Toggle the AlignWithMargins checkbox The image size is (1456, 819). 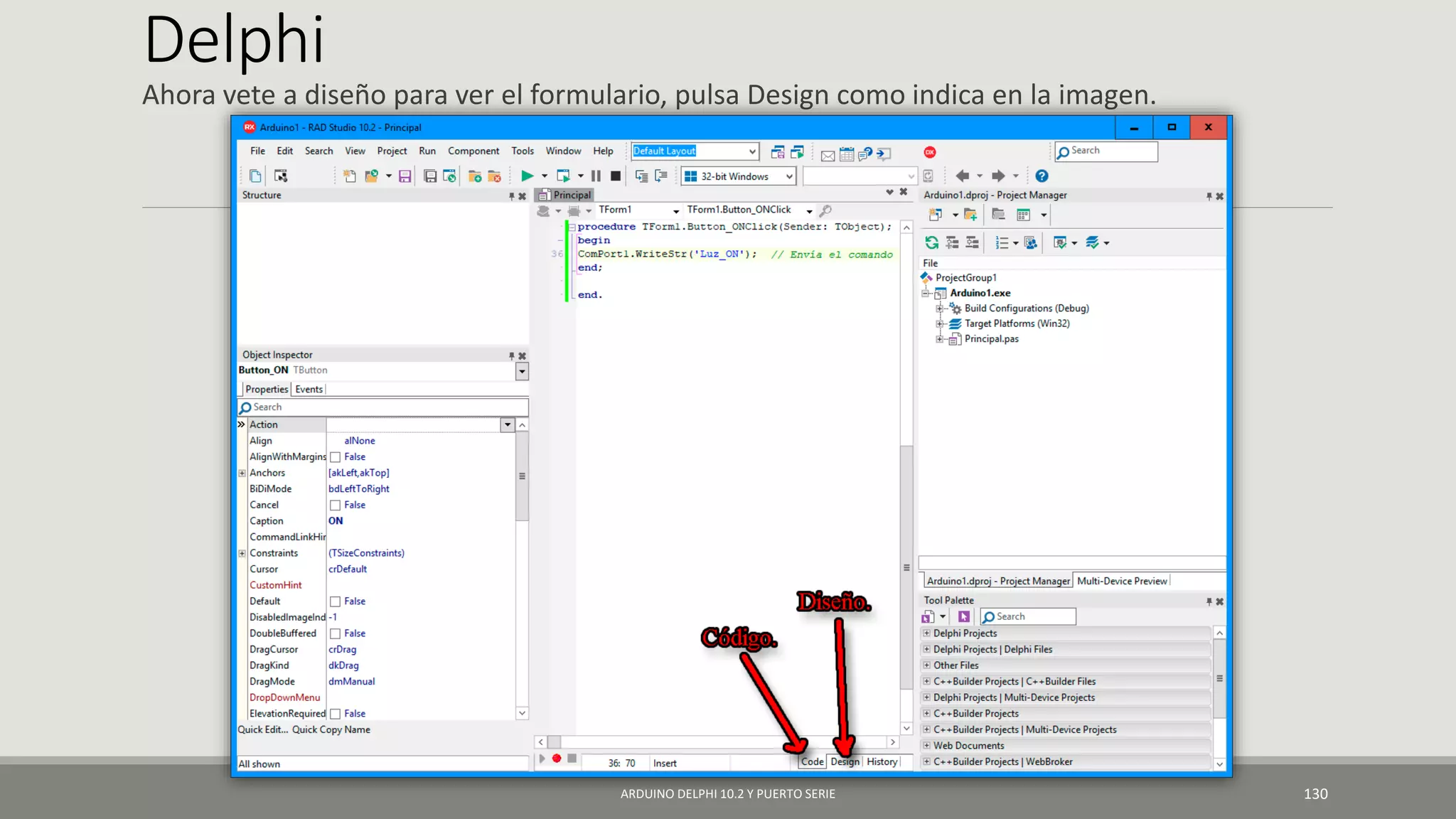click(335, 457)
